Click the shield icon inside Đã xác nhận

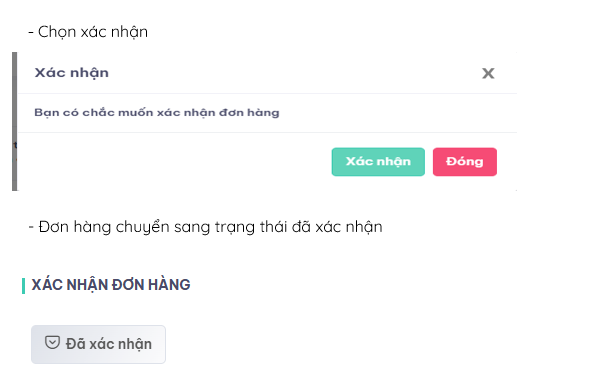52,342
